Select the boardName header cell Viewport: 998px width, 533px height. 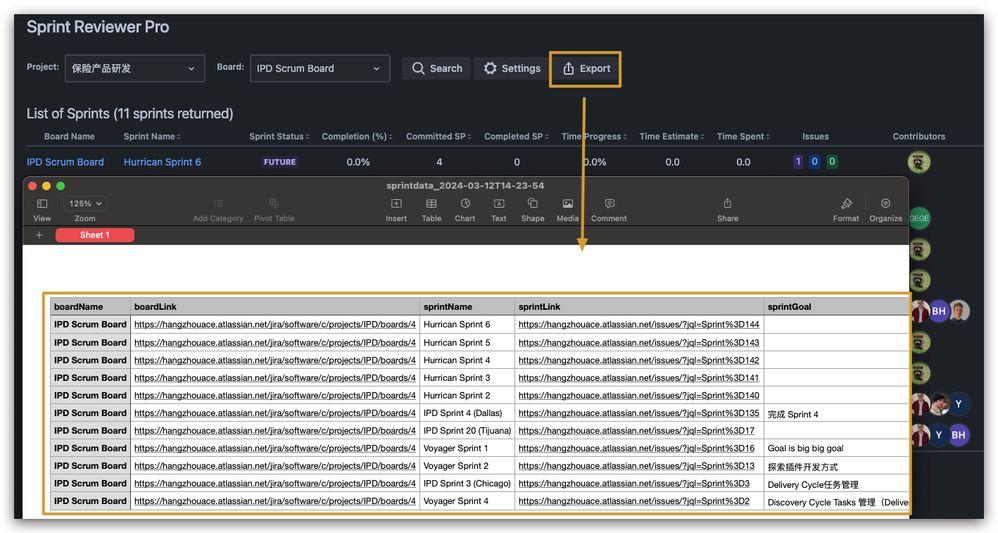click(90, 307)
